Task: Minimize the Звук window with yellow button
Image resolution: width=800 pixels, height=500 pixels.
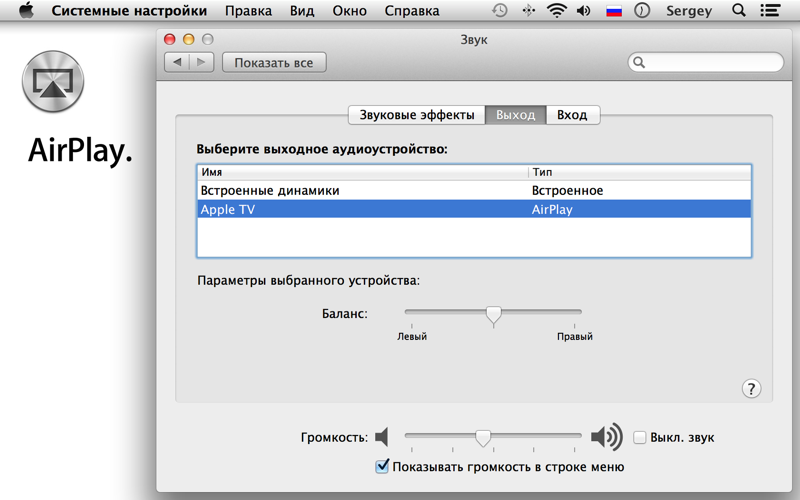Action: coord(188,39)
